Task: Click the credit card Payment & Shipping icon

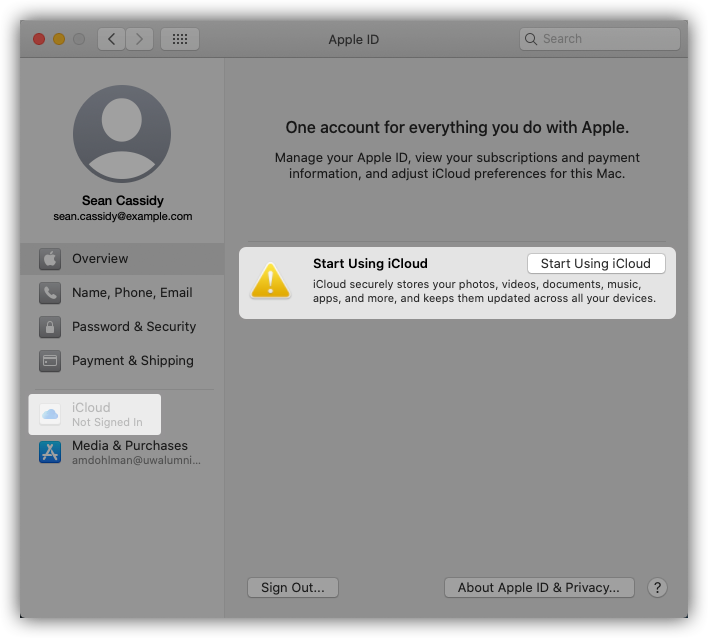Action: 50,361
